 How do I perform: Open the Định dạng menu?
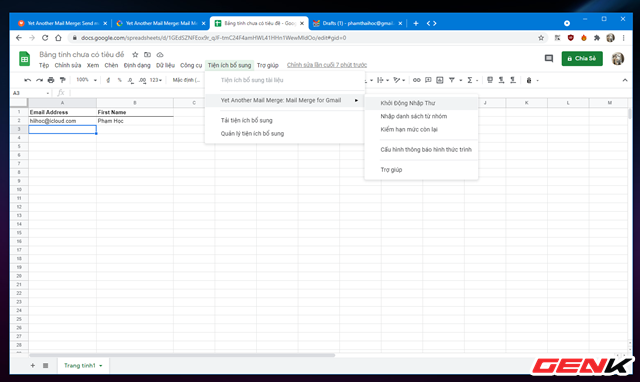pyautogui.click(x=137, y=65)
